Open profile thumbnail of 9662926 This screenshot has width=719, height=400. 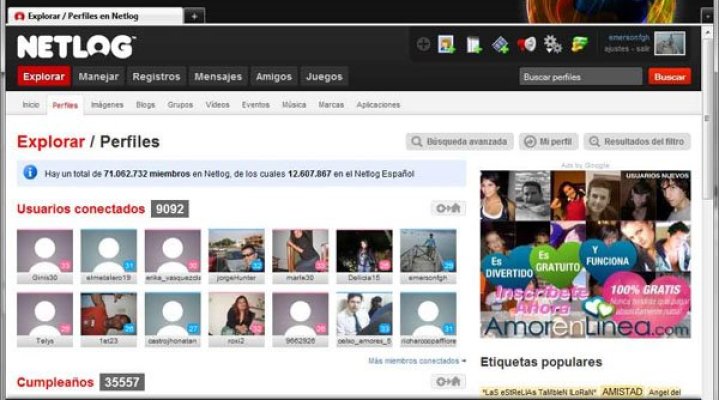300,314
